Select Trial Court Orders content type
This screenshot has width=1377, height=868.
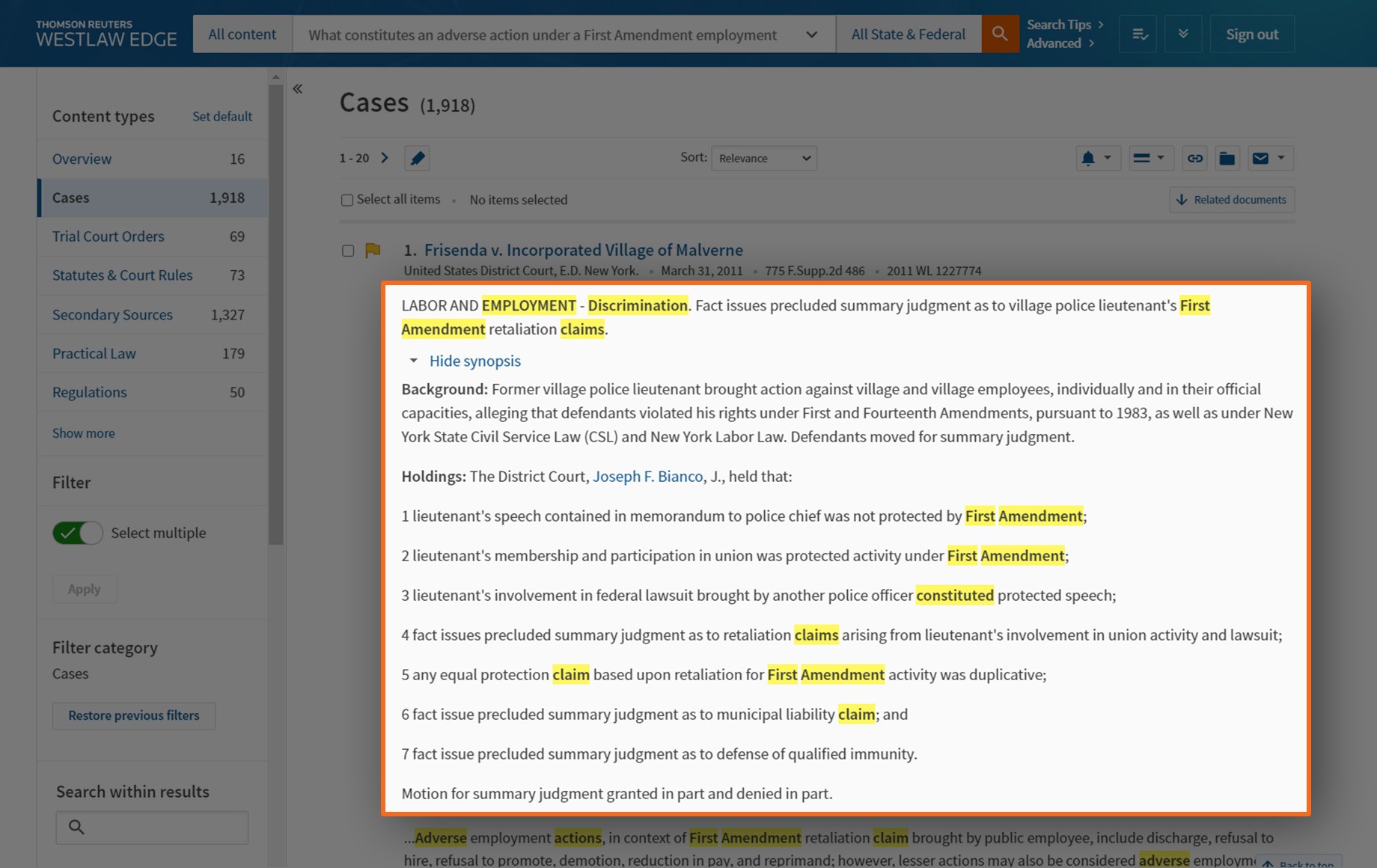click(108, 236)
